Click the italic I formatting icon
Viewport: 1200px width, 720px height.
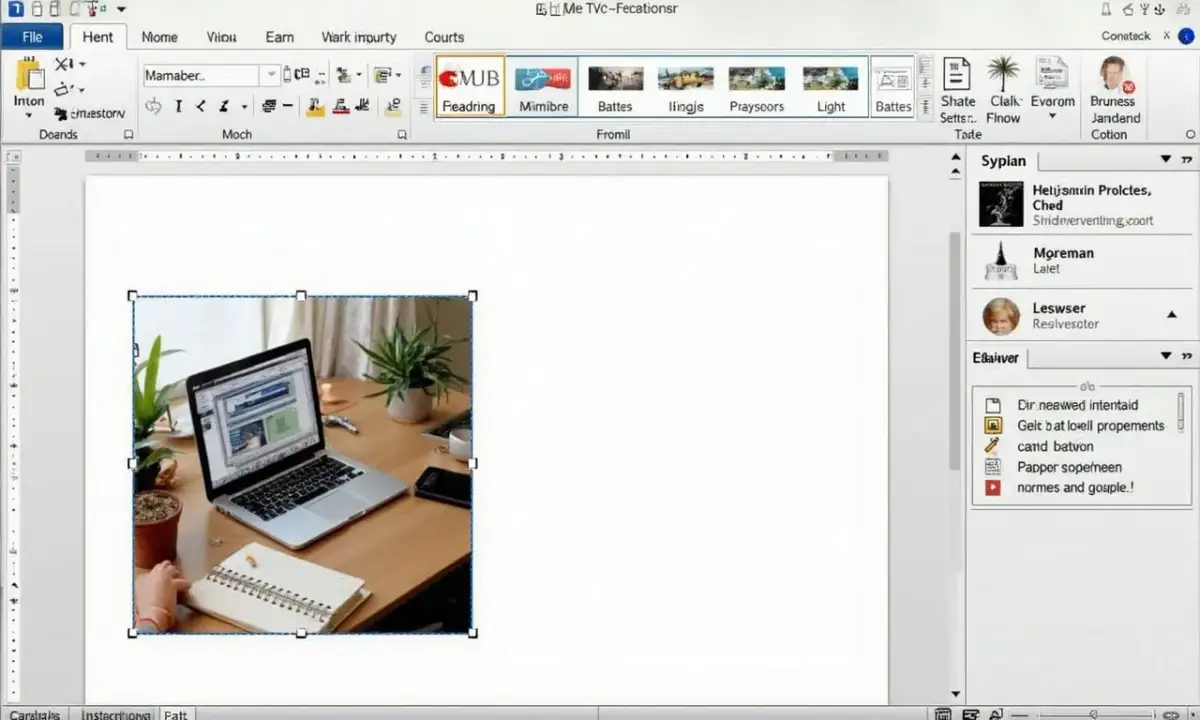click(x=178, y=106)
